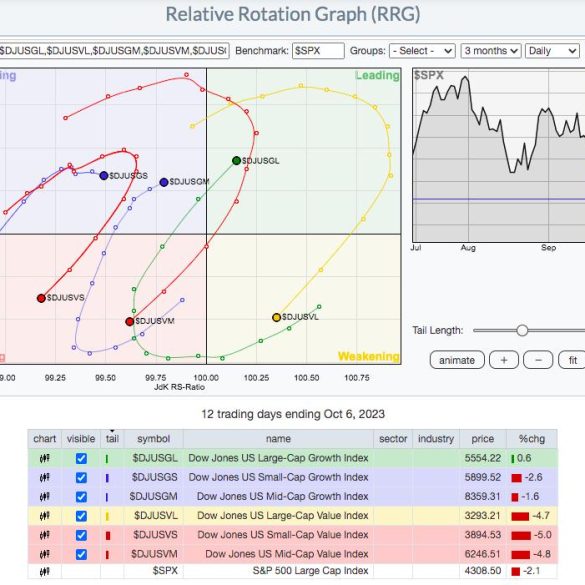Click the Tail Length slider handle

pos(522,330)
